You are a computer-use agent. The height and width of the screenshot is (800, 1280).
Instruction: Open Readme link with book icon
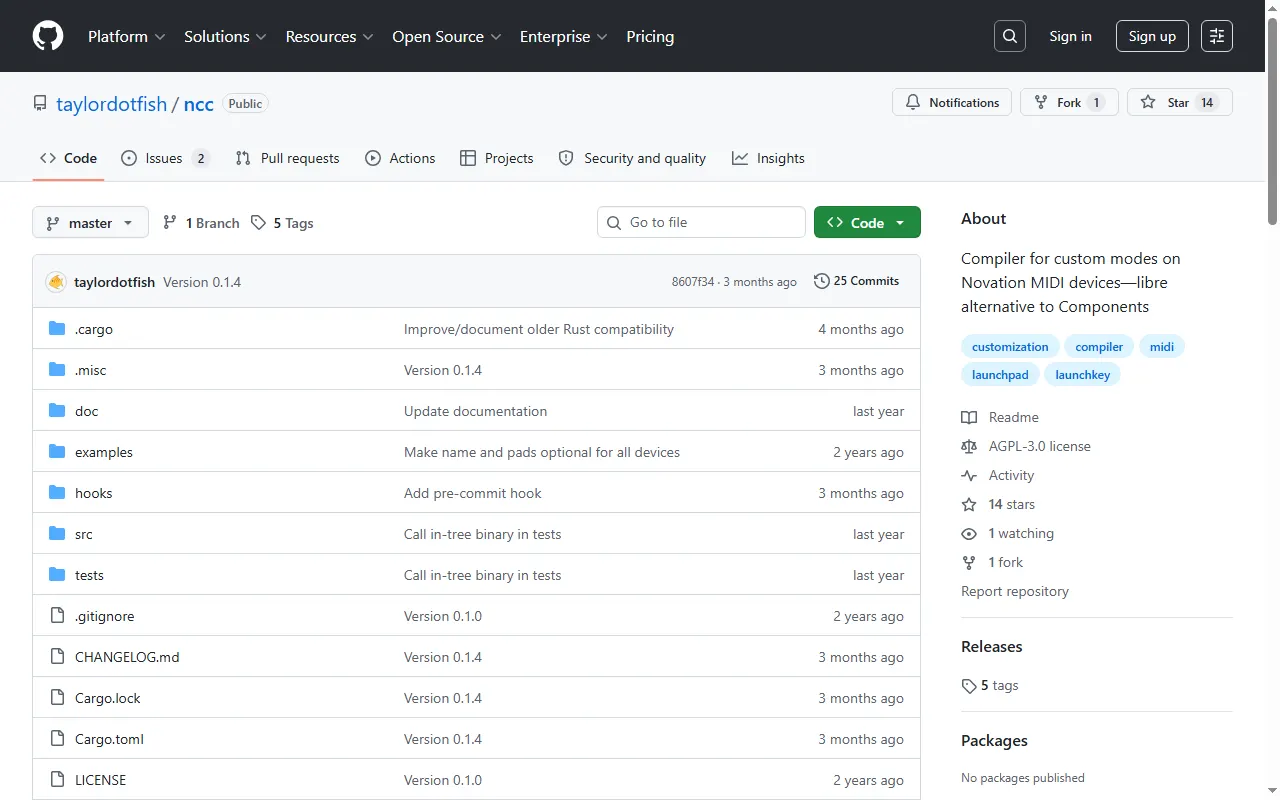coord(1000,417)
